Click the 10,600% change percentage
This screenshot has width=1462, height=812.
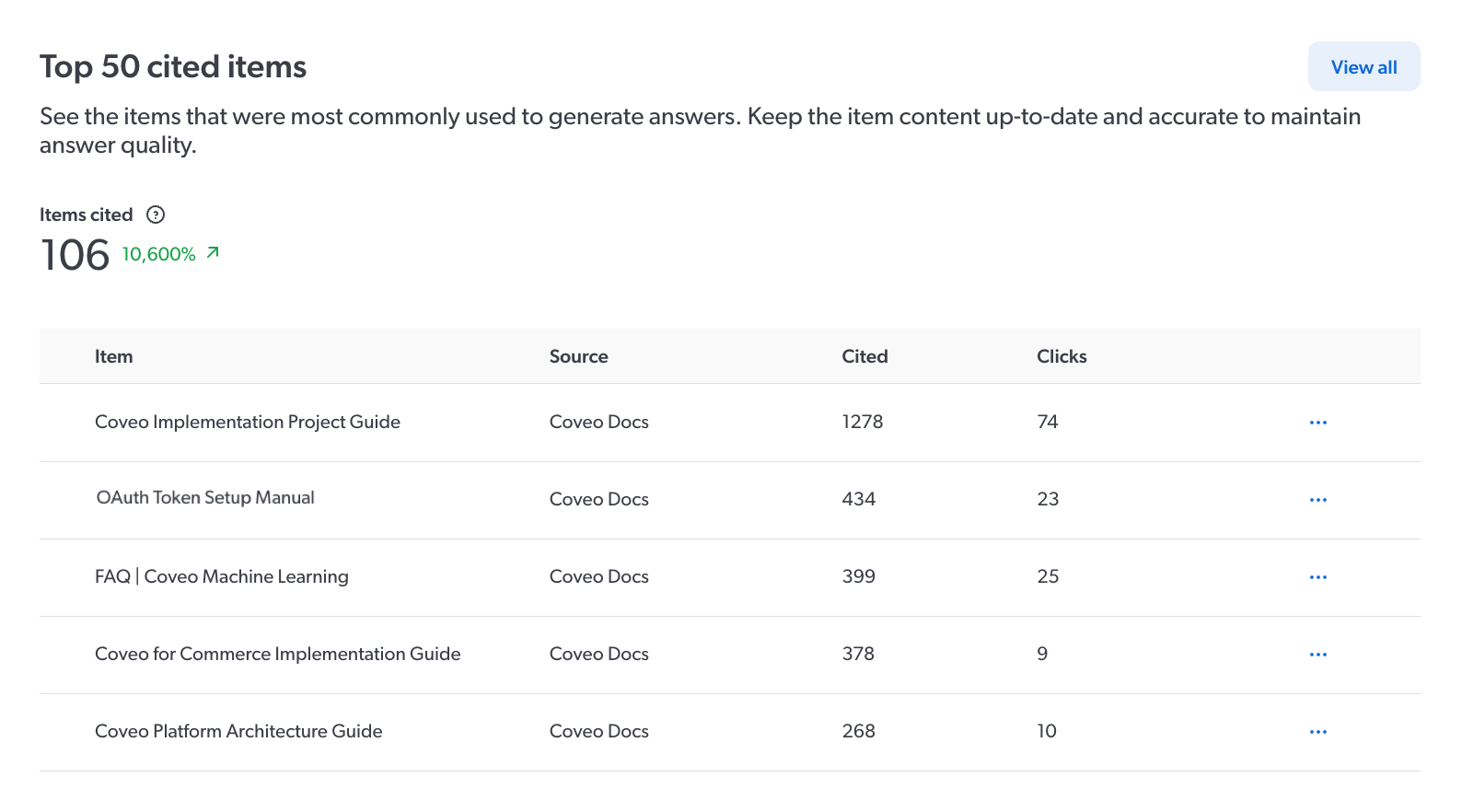pos(158,254)
